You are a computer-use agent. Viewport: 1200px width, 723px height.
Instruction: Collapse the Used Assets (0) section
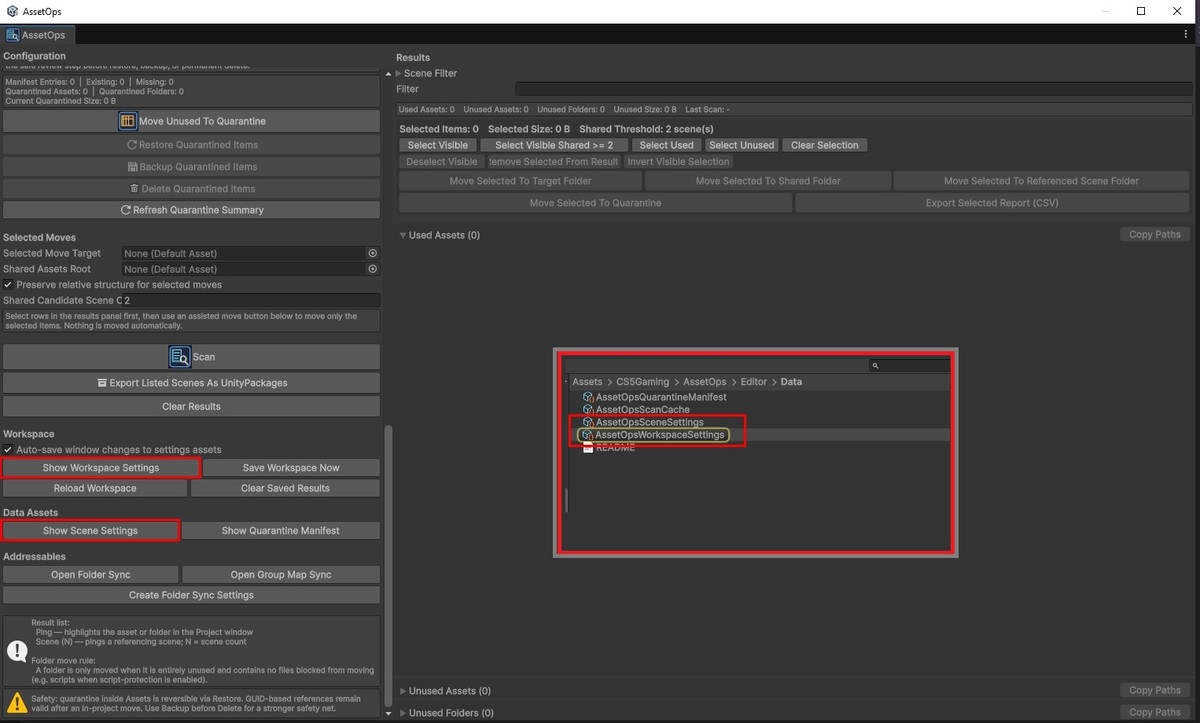tap(403, 236)
